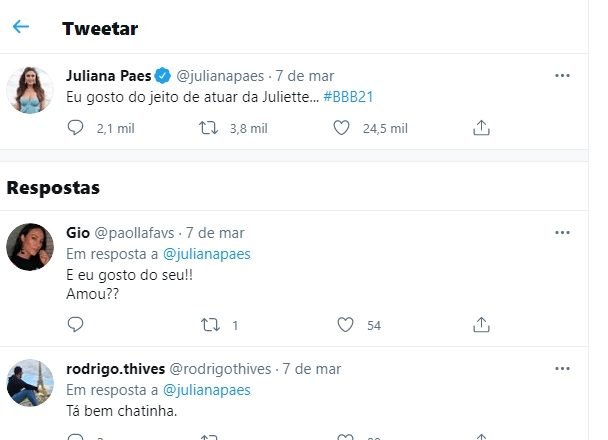608x440 pixels.
Task: Open the #BBB21 hashtag
Action: coord(348,96)
